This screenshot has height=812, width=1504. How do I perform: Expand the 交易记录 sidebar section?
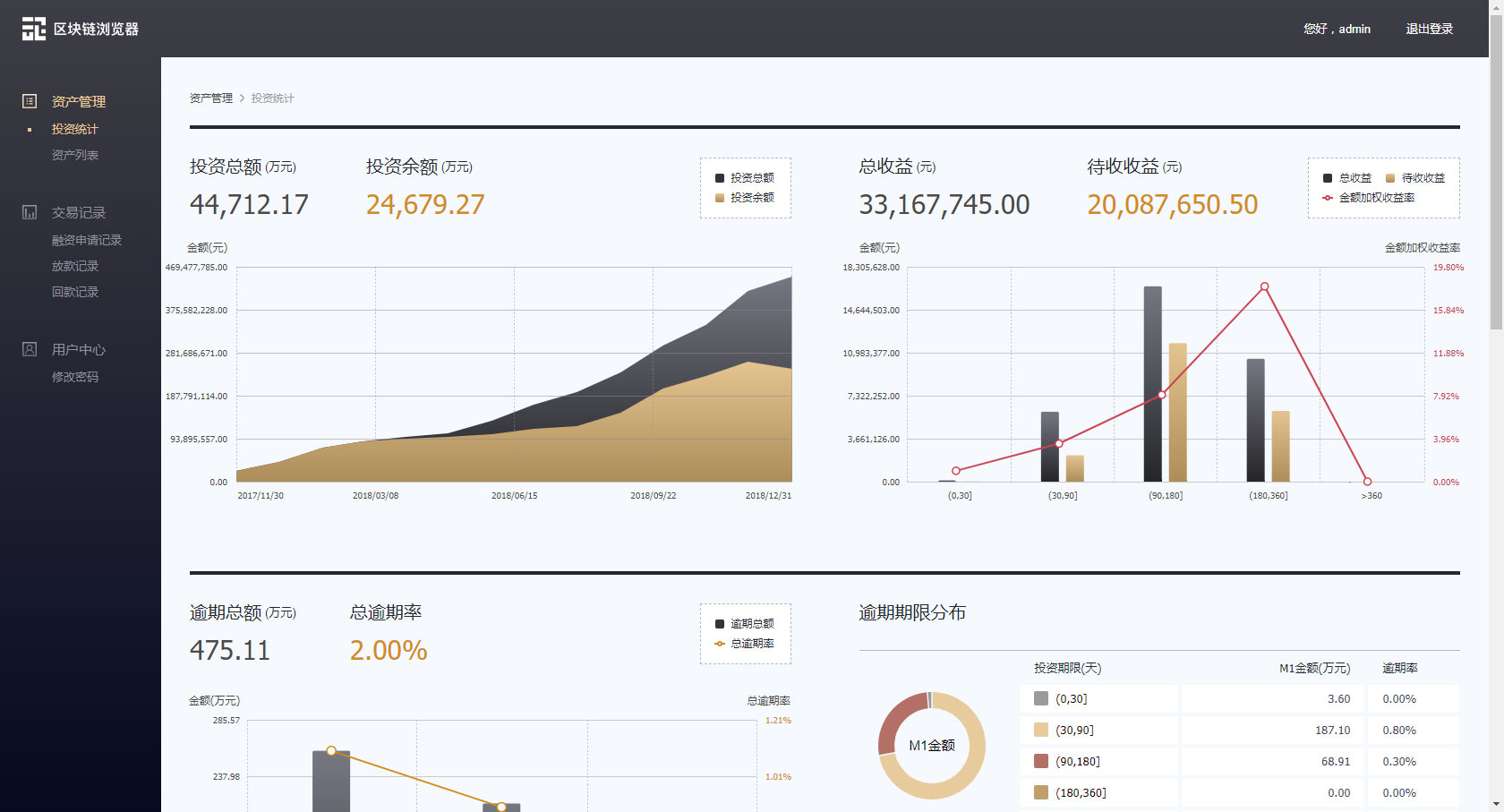point(79,212)
